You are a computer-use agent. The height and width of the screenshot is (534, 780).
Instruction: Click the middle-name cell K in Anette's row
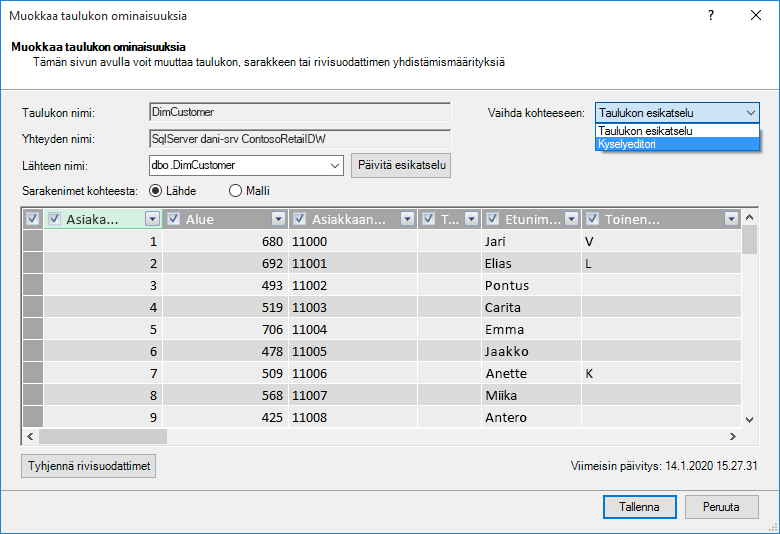(661, 373)
